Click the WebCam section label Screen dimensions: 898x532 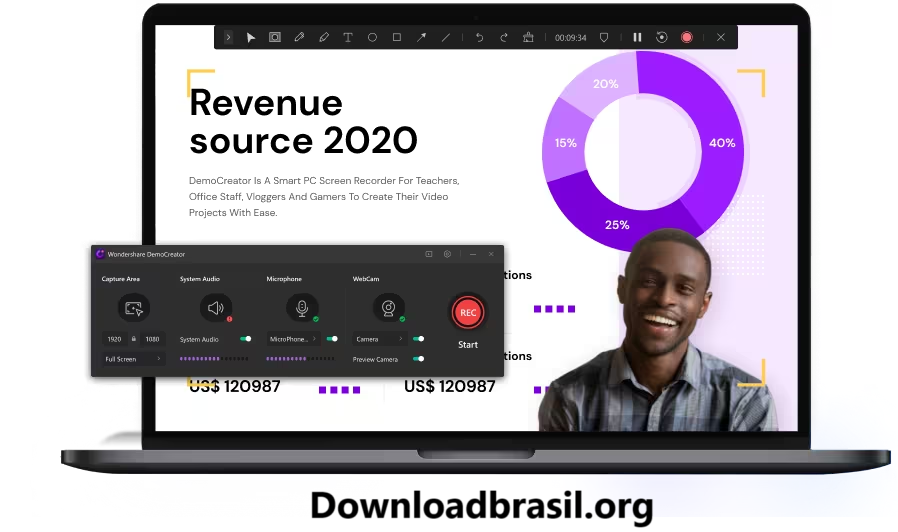pos(366,279)
